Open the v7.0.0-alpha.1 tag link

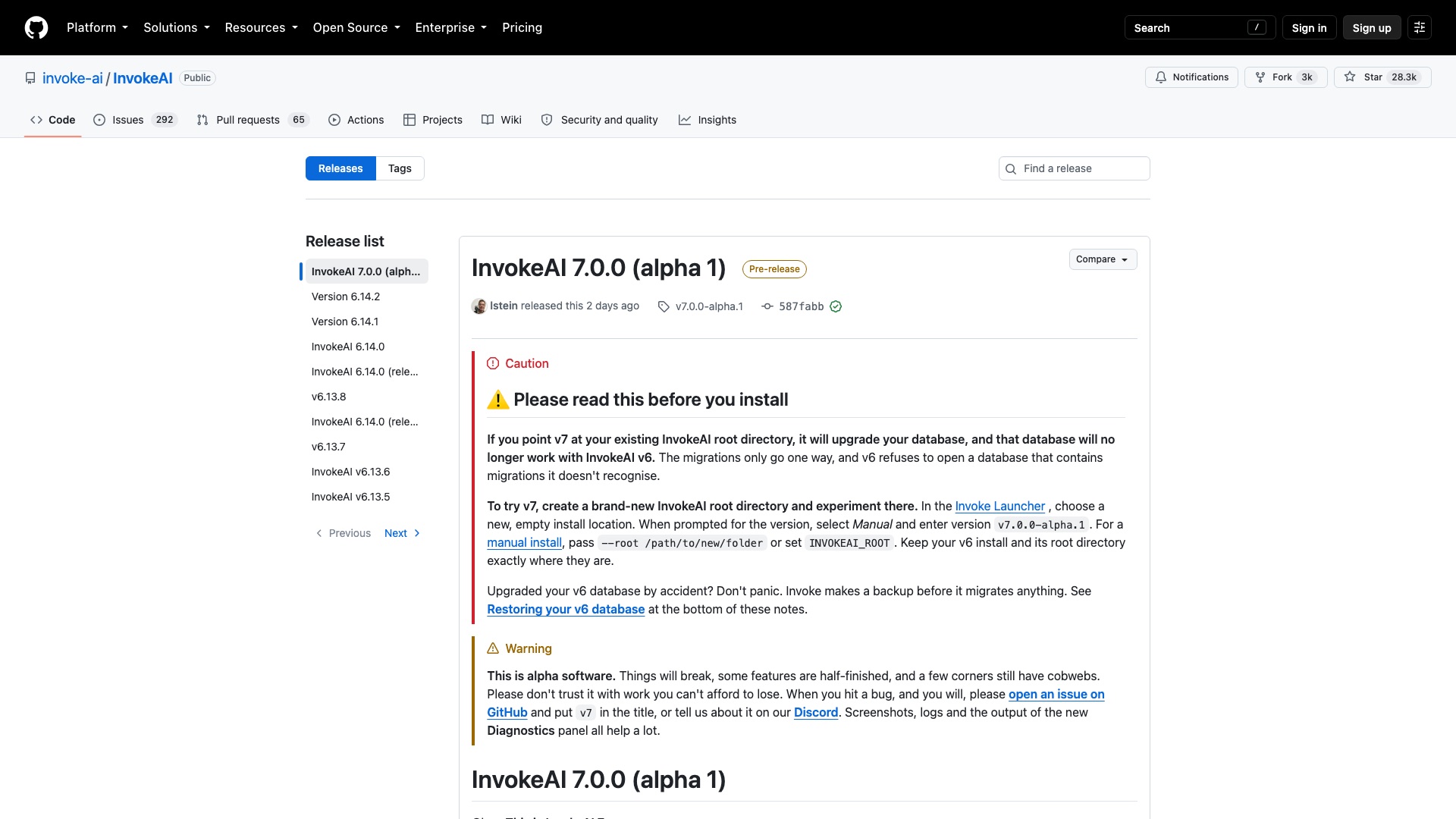[709, 306]
